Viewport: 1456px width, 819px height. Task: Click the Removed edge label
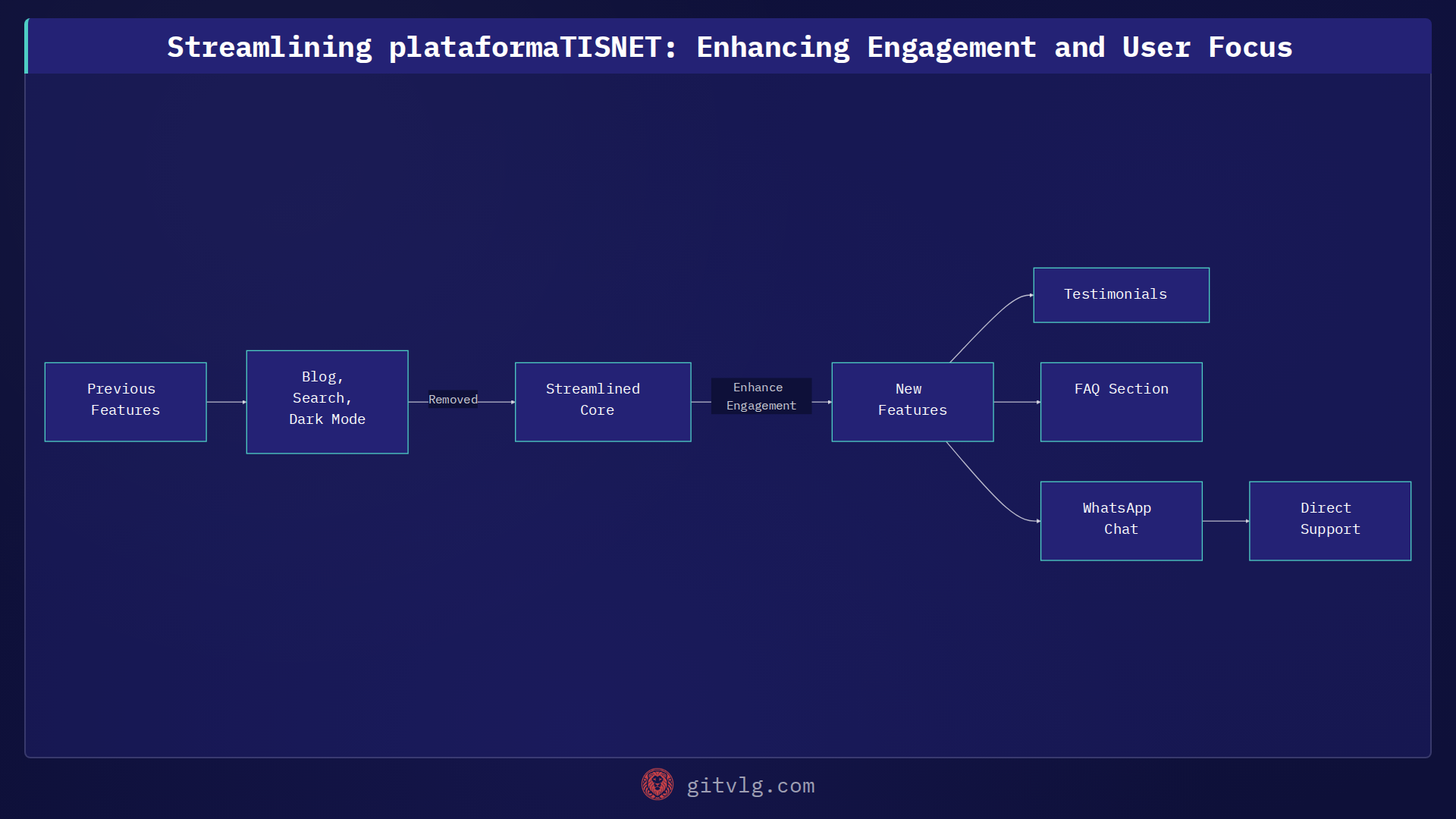(453, 400)
